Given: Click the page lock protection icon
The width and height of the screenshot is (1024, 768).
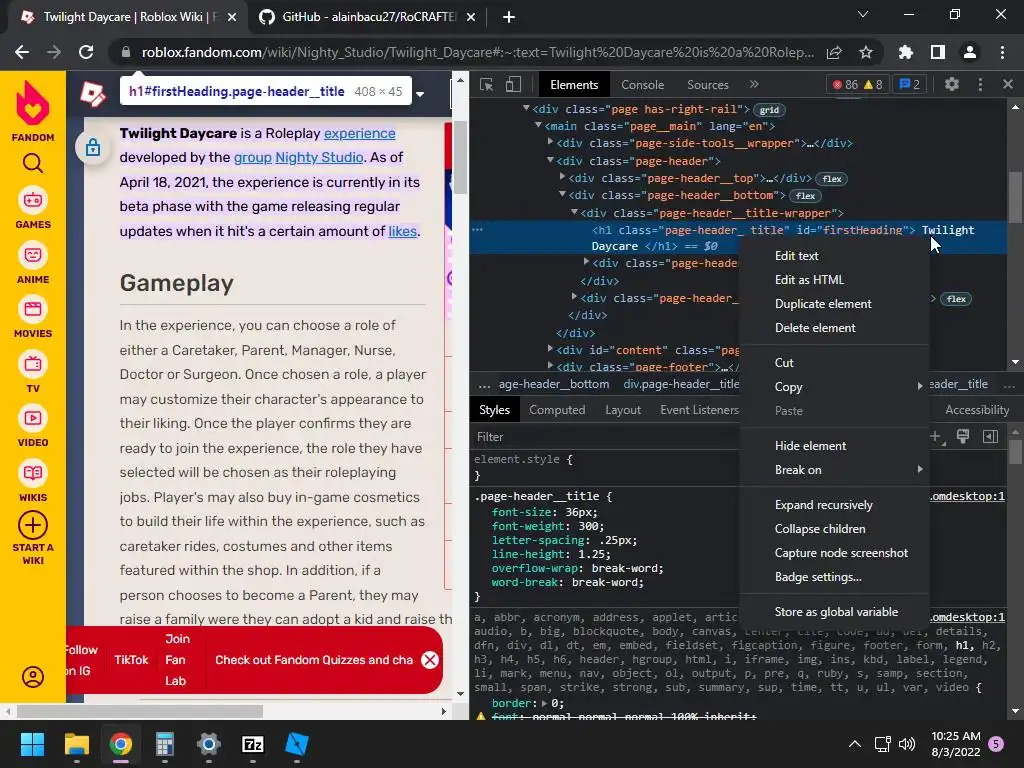Looking at the screenshot, I should 93,148.
